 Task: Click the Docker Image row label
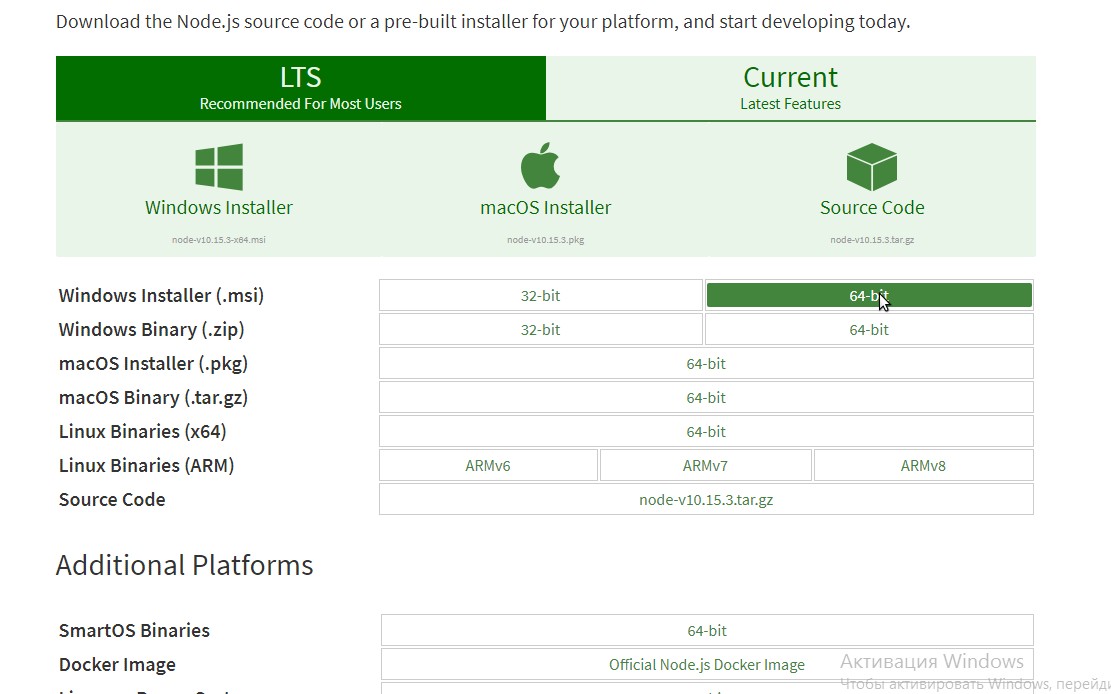tap(118, 664)
